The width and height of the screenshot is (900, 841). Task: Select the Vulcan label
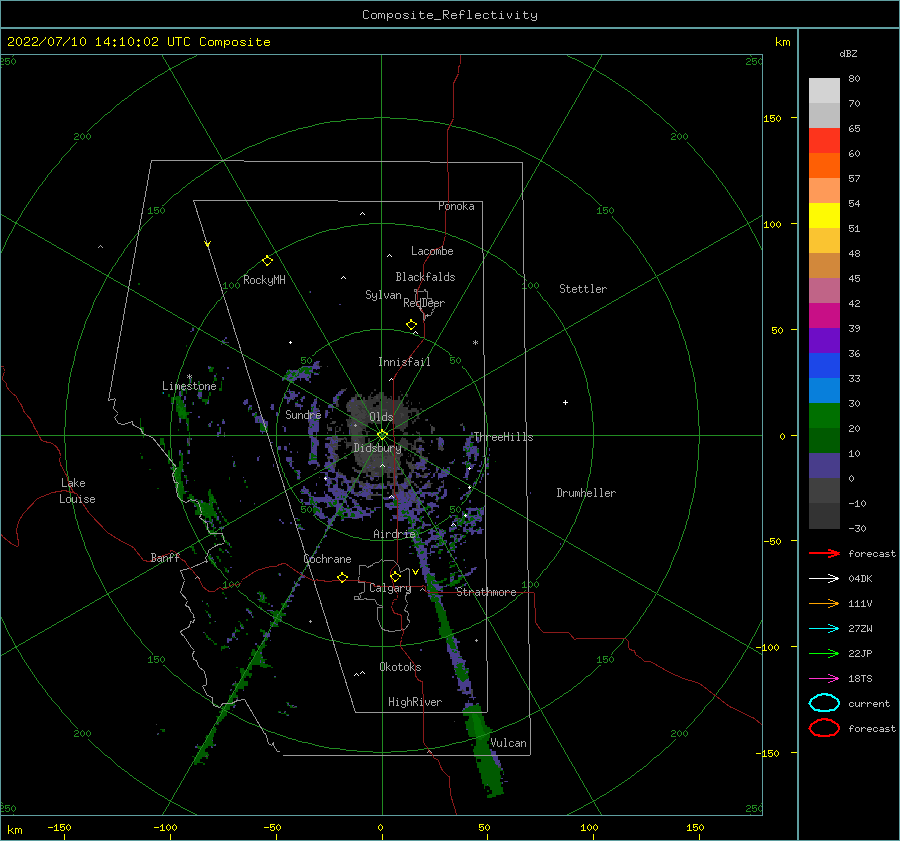[508, 743]
